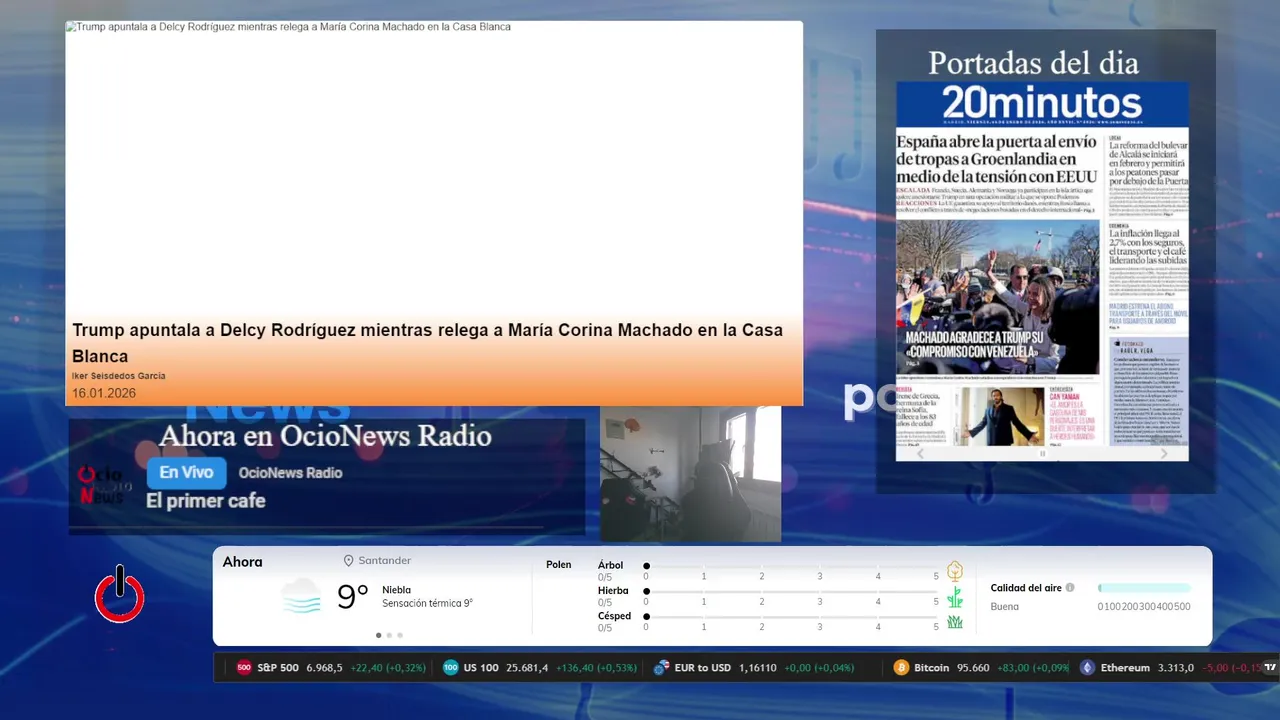Click the lawn pollen icon beside Césped scale
This screenshot has width=1280, height=720.
pos(955,622)
